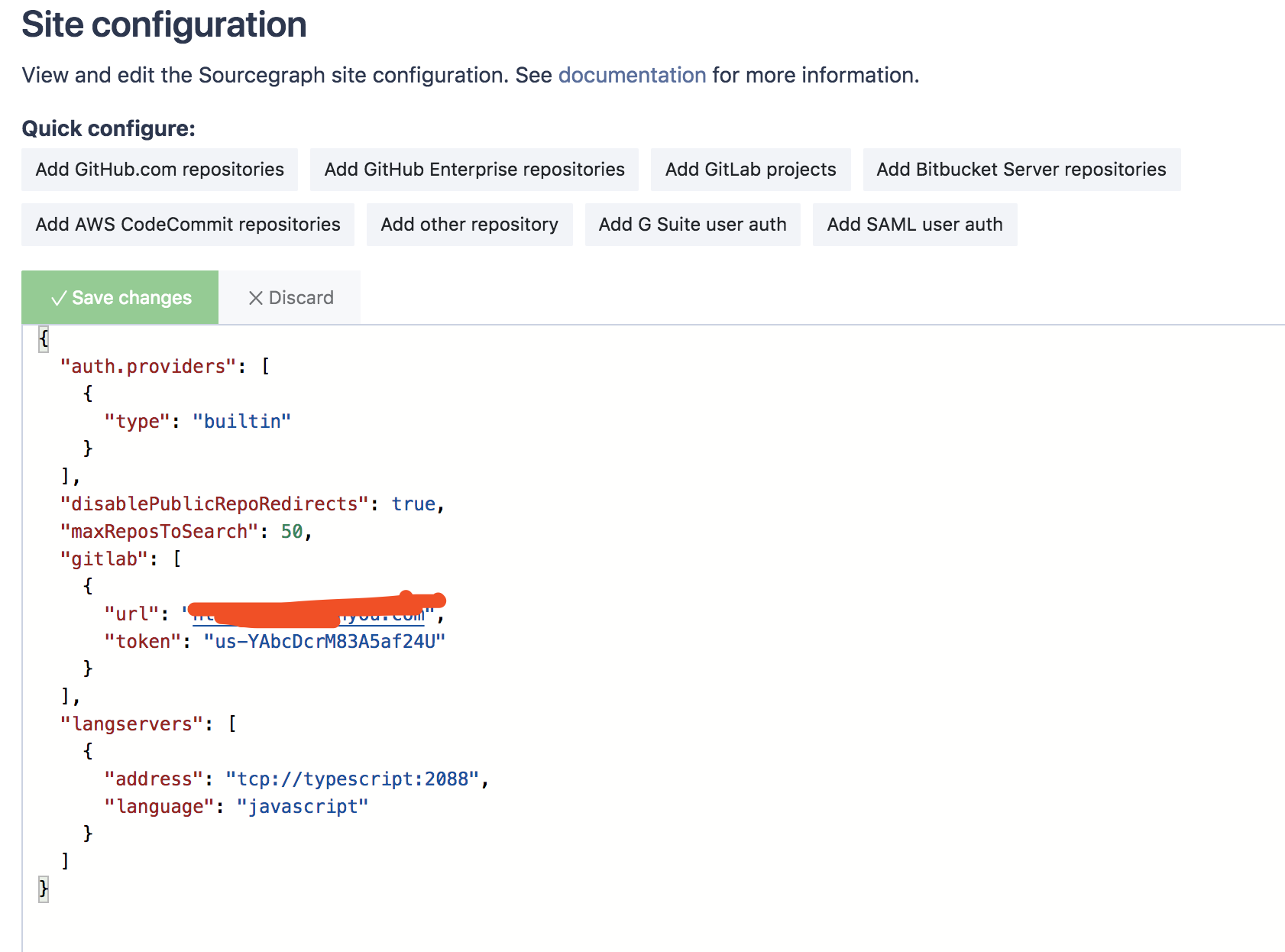Click Add SAML user auth
Viewport: 1285px width, 952px height.
click(x=914, y=225)
